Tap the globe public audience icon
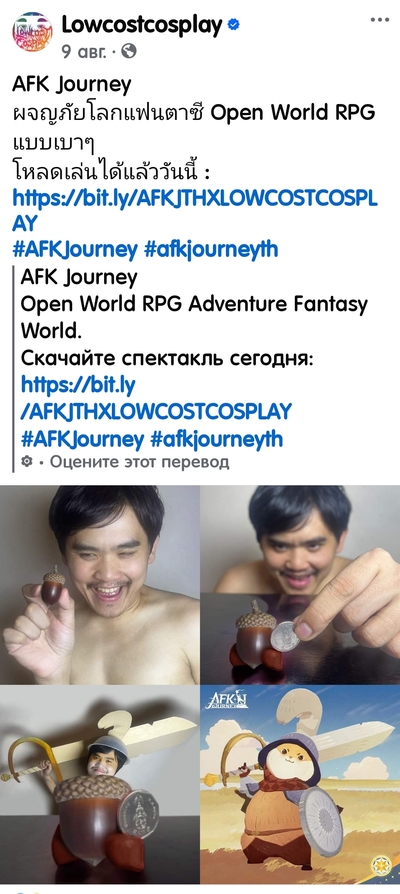 [129, 52]
